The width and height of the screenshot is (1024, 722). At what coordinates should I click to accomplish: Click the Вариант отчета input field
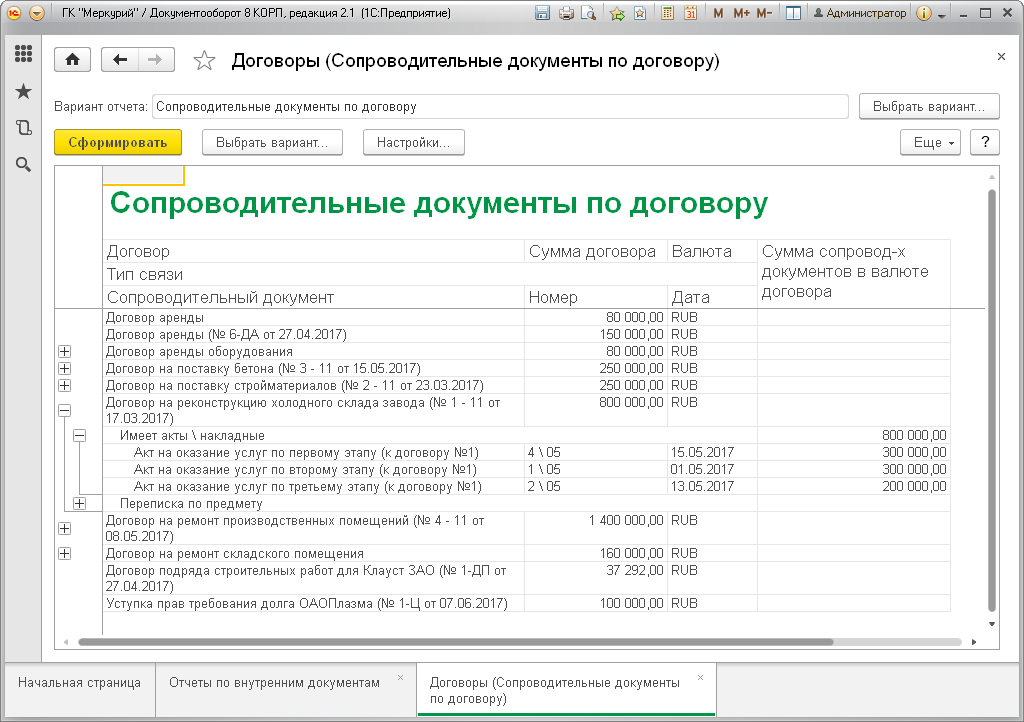coord(500,106)
